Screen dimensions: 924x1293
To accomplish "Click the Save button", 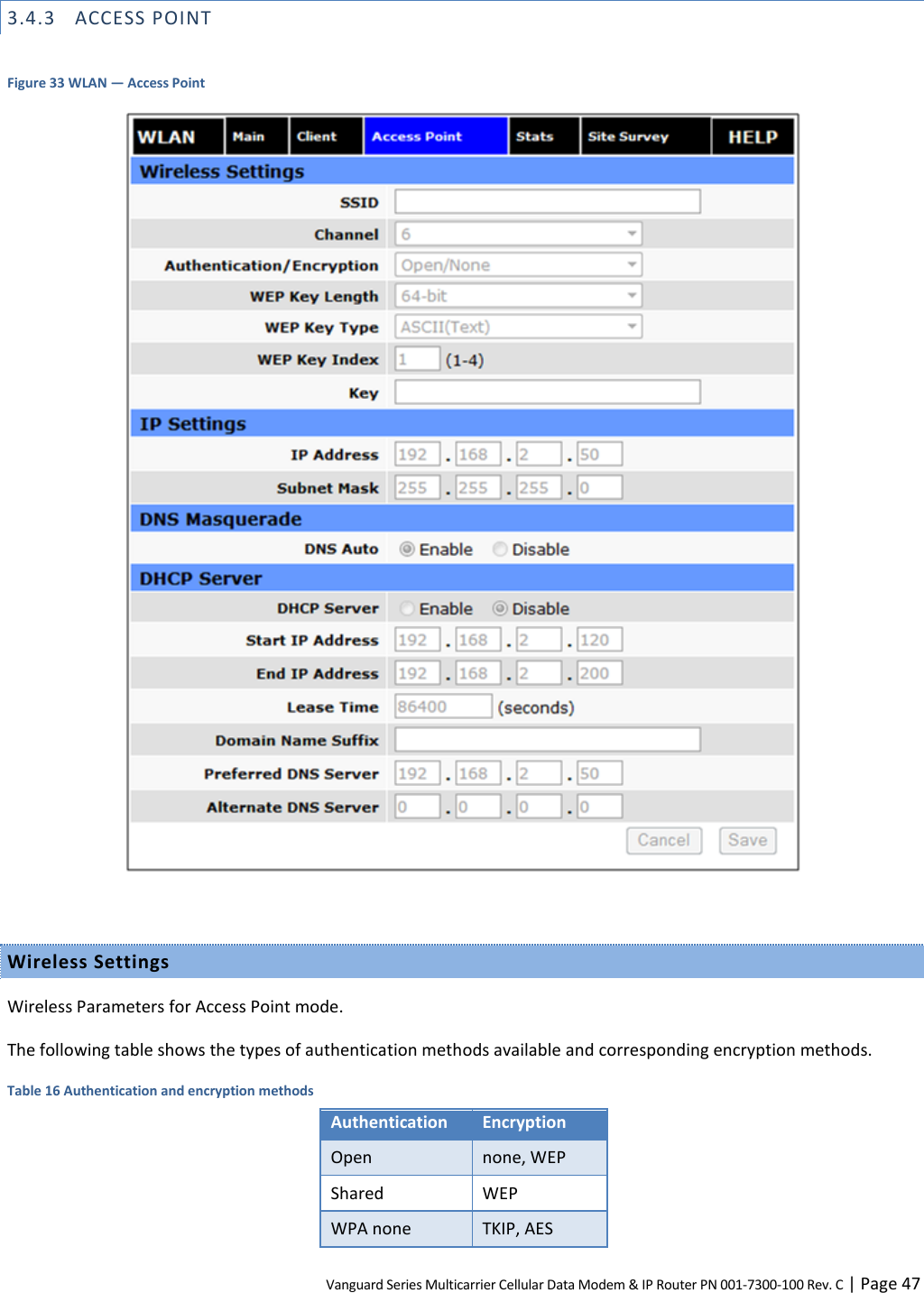I will click(748, 840).
